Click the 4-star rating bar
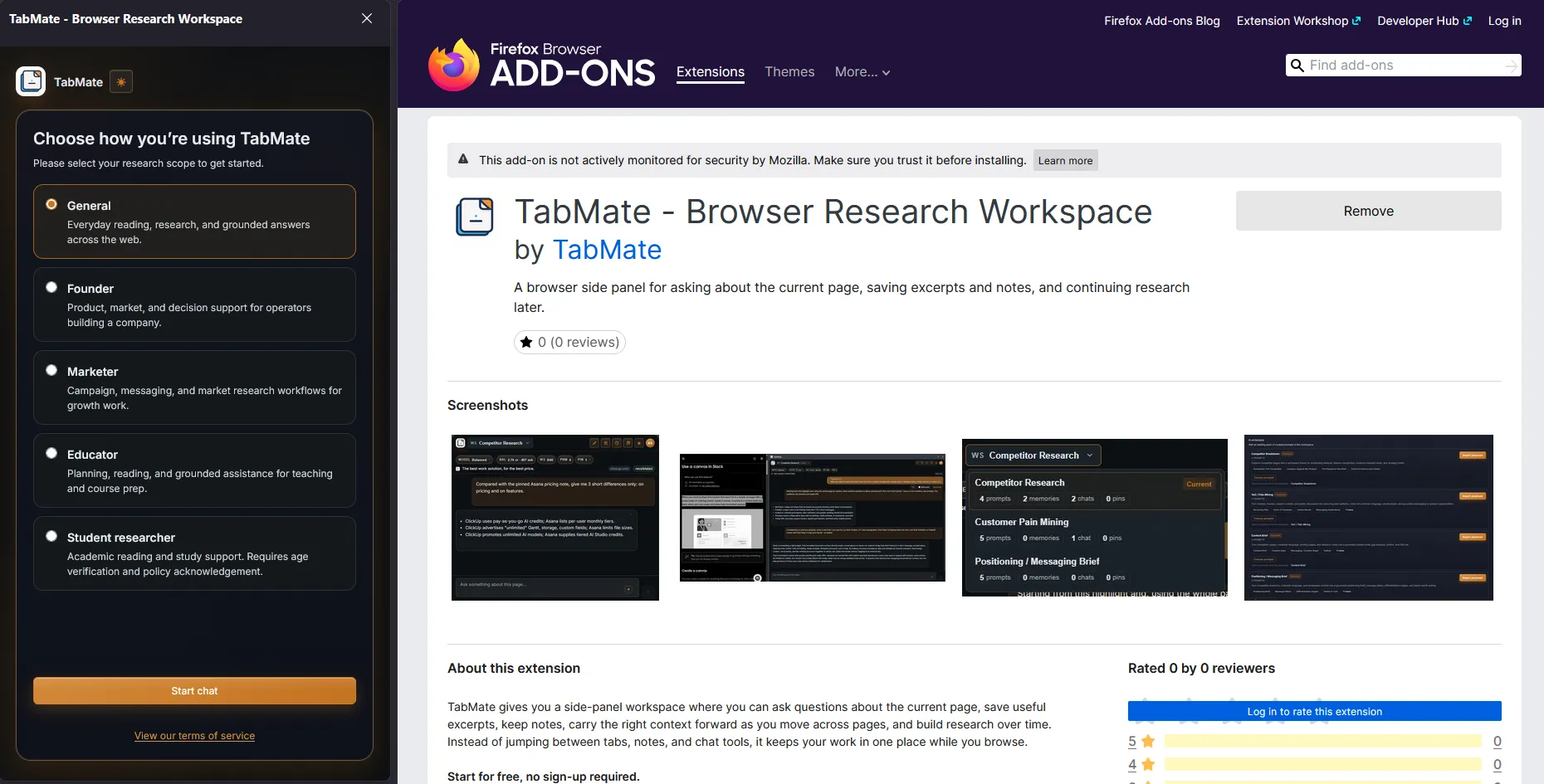The height and width of the screenshot is (784, 1544). 1323,764
